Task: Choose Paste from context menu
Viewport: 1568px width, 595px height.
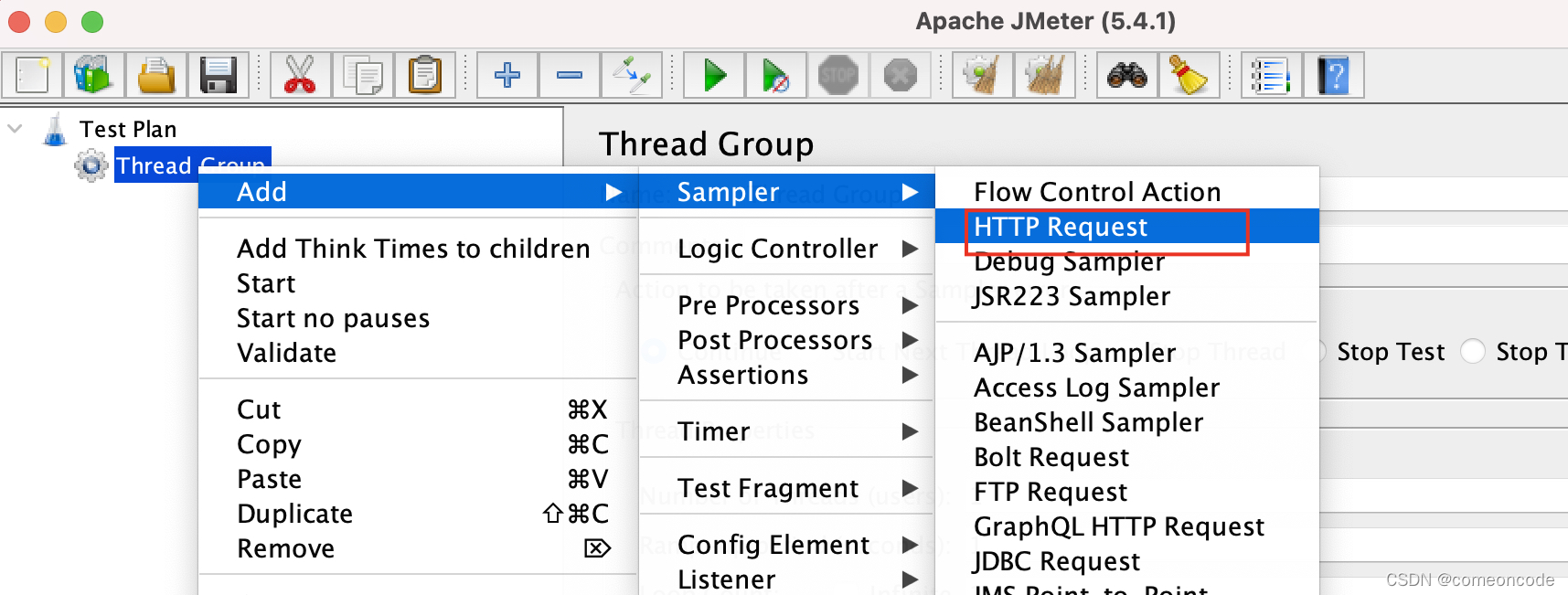Action: (x=418, y=479)
